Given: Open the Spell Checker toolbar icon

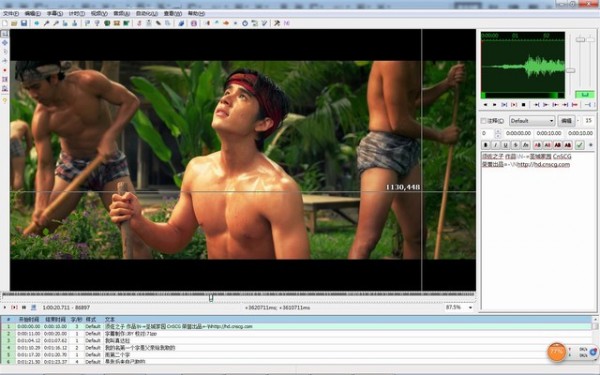Looking at the screenshot, I should pyautogui.click(x=264, y=23).
